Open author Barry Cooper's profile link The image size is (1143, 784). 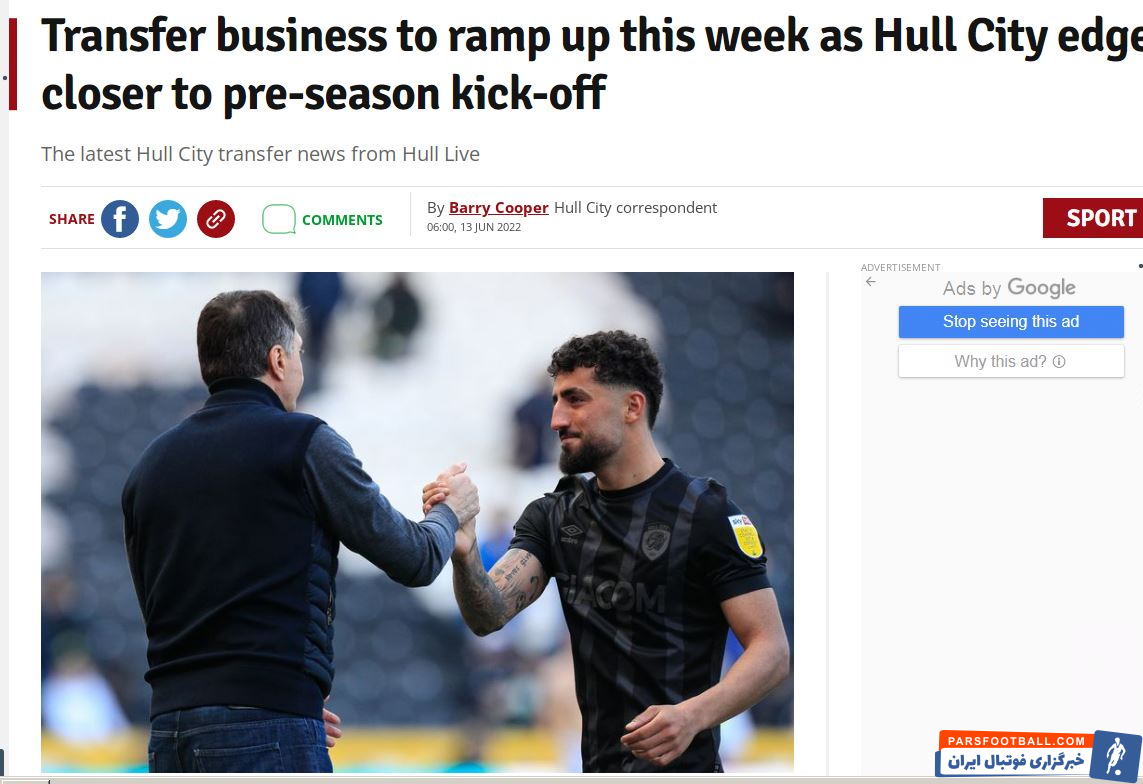coord(499,208)
